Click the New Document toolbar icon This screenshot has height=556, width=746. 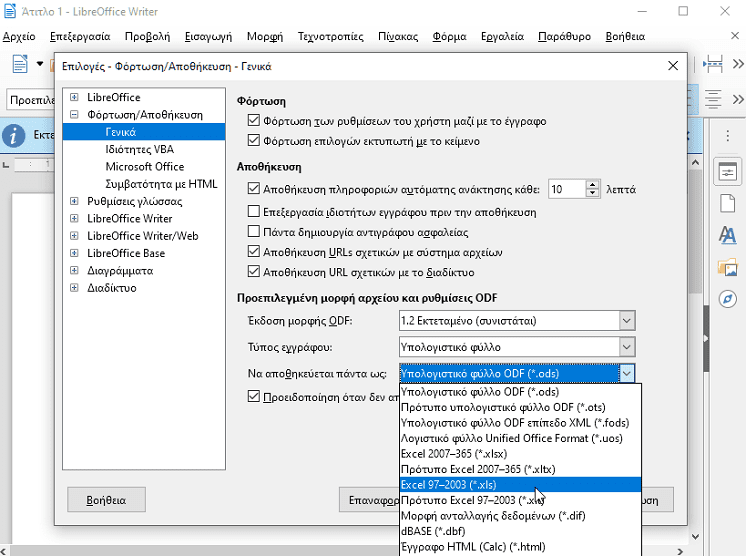coord(20,64)
